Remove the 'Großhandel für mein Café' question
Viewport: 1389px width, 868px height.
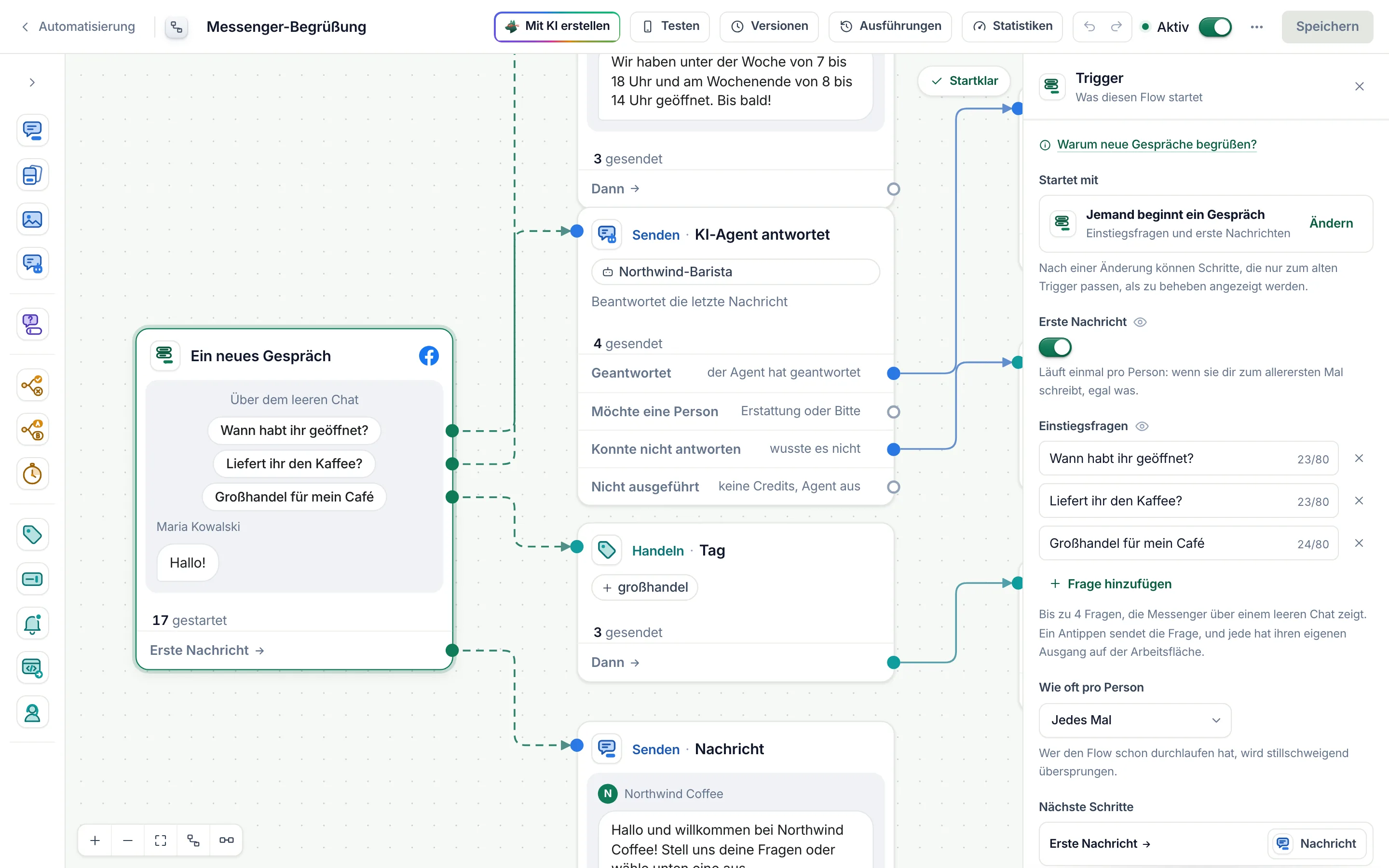point(1359,543)
